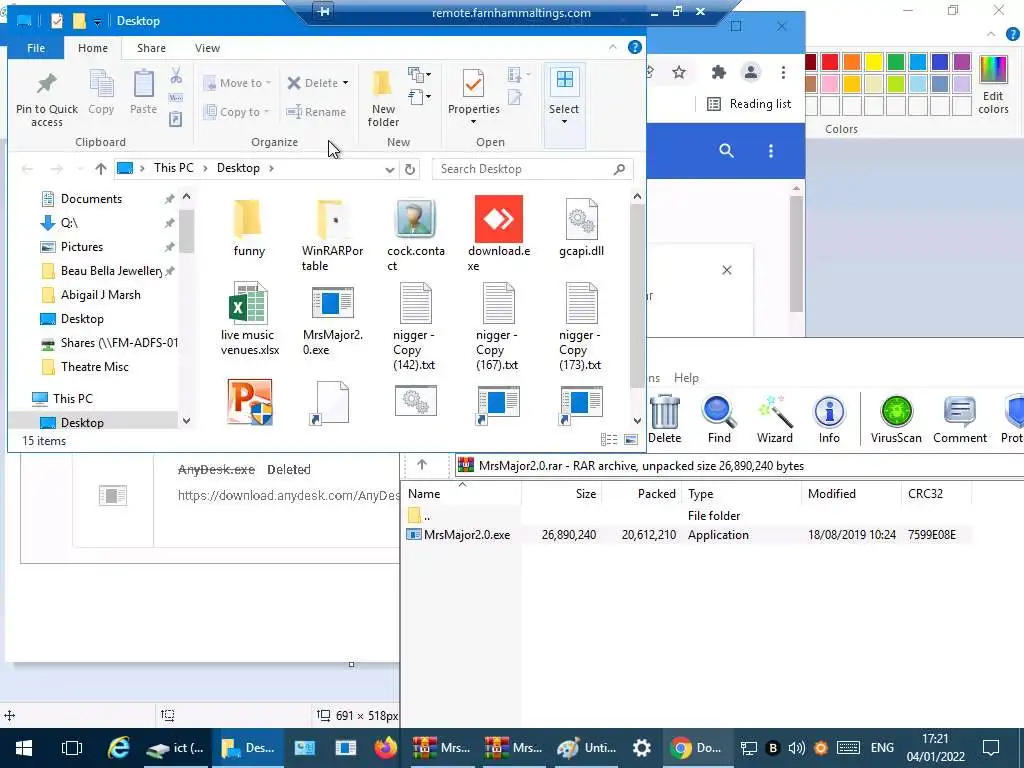Switch to the View ribbon tab
Image resolution: width=1024 pixels, height=768 pixels.
207,48
